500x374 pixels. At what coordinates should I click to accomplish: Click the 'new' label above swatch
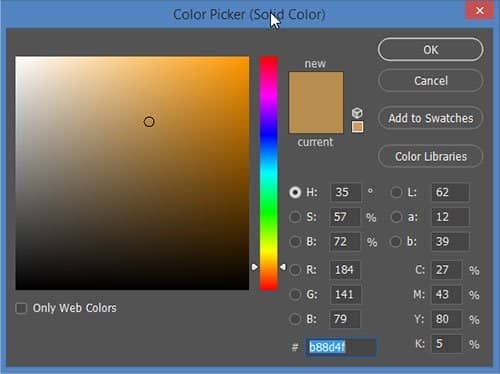coord(315,63)
